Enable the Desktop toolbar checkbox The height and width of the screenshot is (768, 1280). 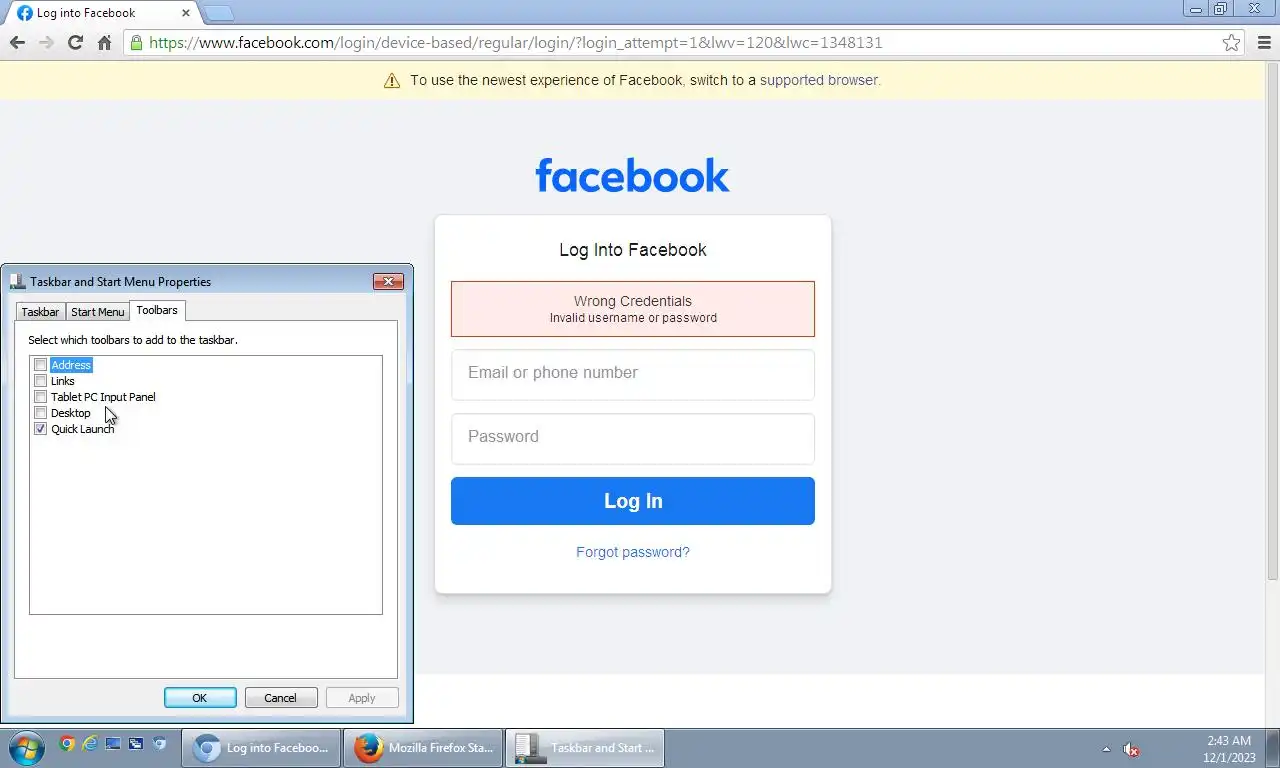[x=40, y=413]
